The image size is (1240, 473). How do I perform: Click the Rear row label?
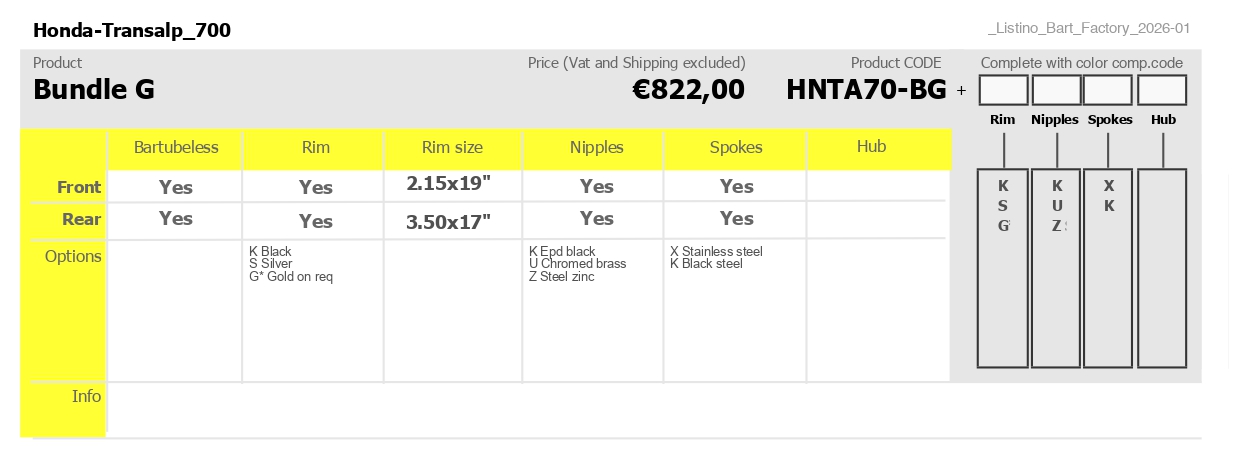pos(82,219)
